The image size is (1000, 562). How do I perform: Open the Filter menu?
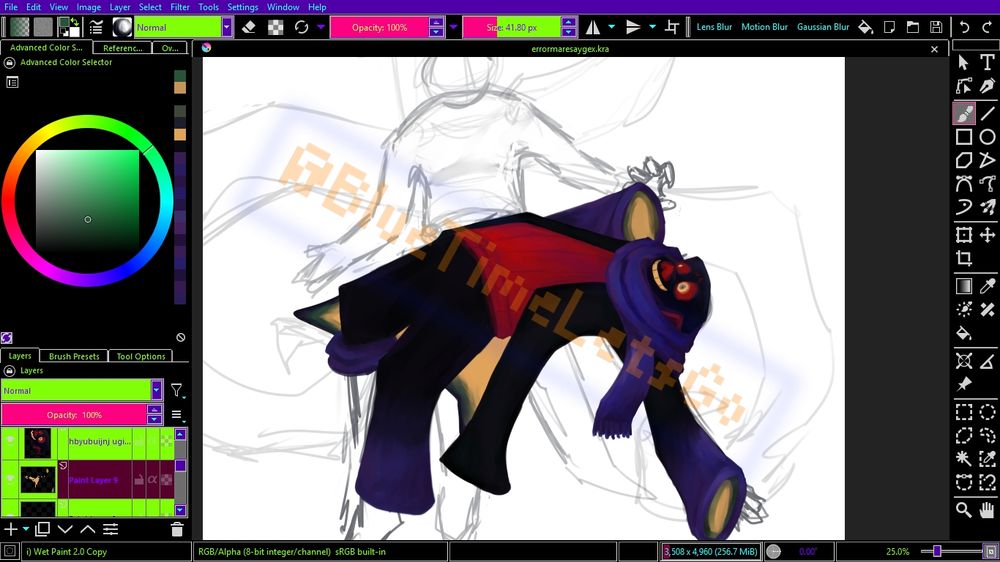point(180,7)
